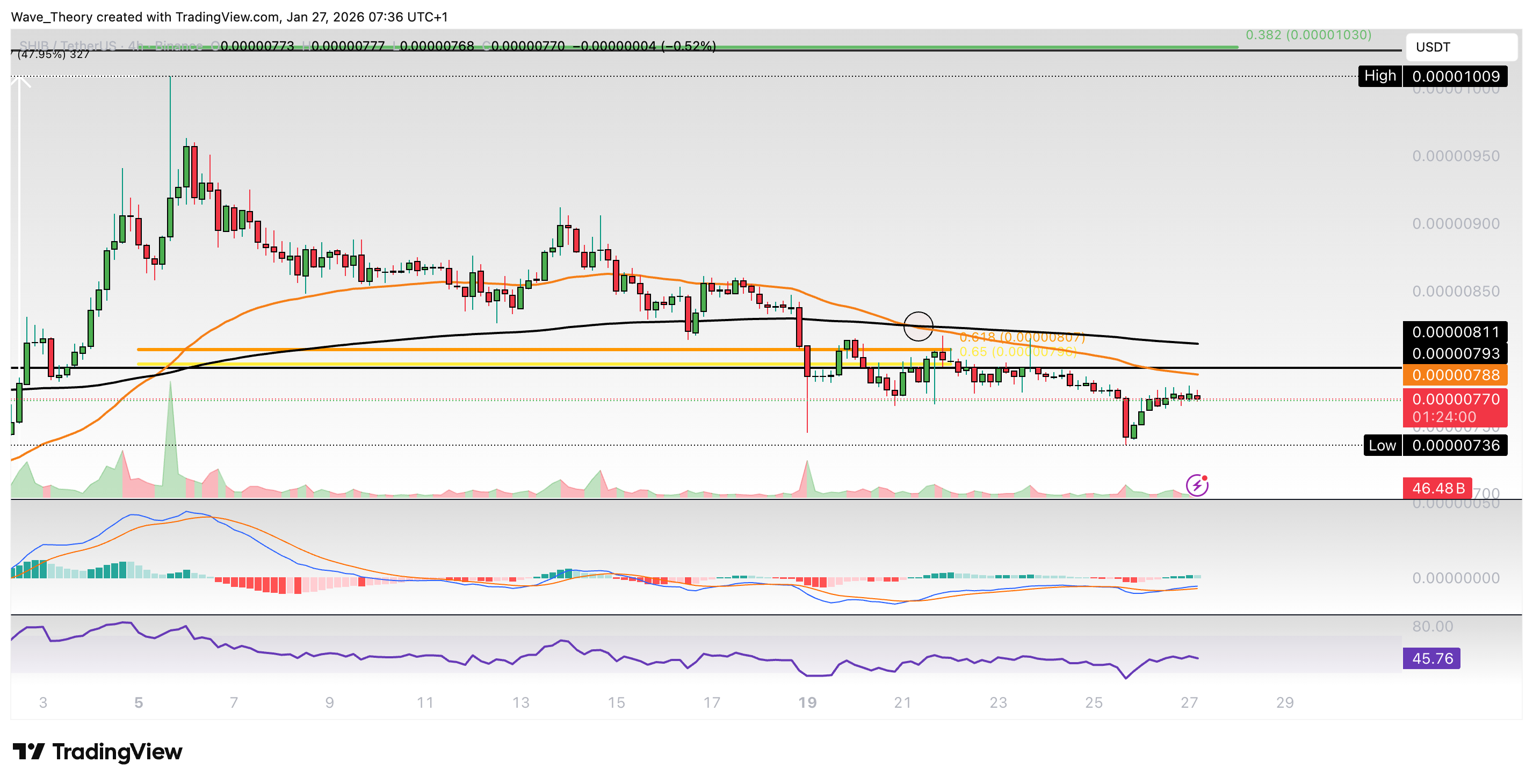Click the 4h interval in chart legend
Viewport: 1533px width, 784px height.
[136, 46]
